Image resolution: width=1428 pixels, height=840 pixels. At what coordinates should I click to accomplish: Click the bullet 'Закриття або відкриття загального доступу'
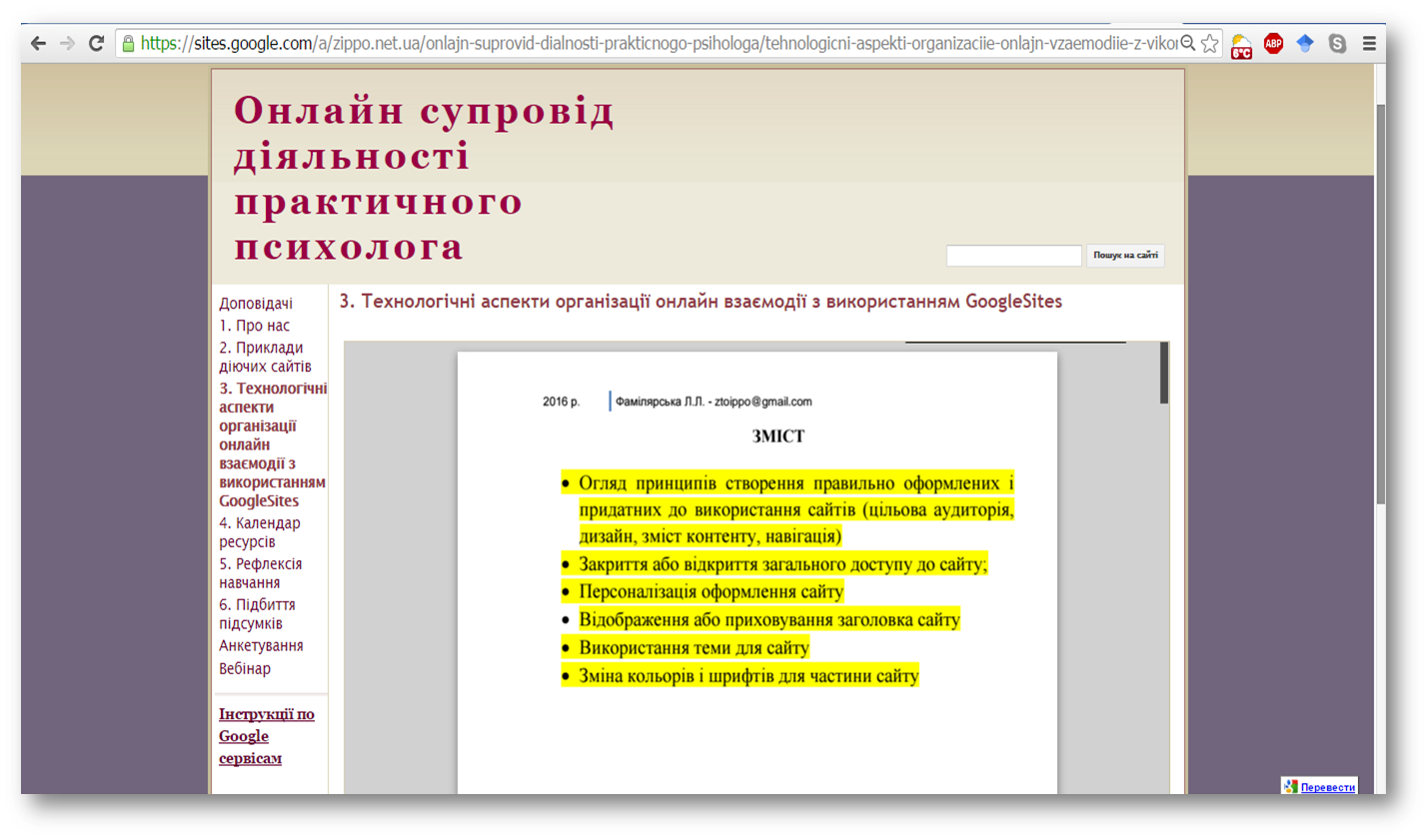click(782, 564)
